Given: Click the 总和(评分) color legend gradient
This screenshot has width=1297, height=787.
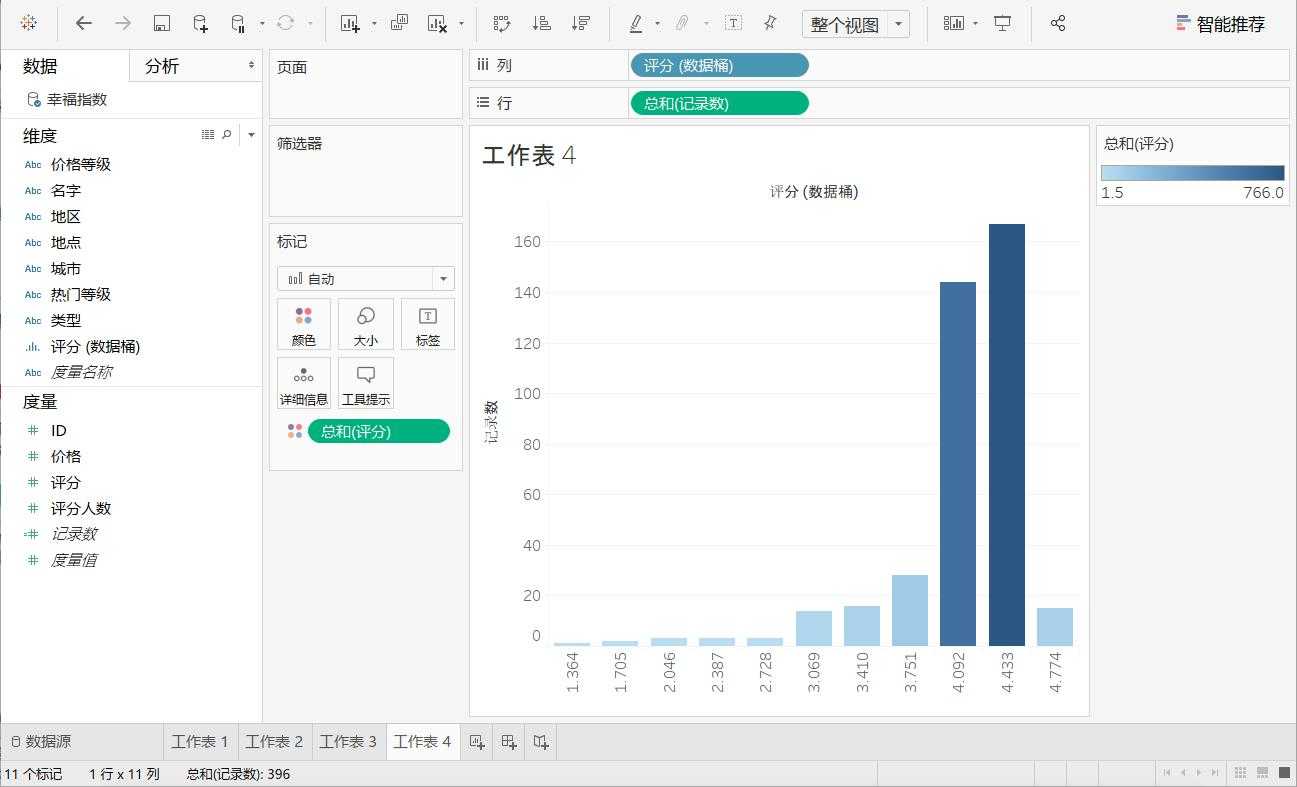Looking at the screenshot, I should tap(1192, 173).
